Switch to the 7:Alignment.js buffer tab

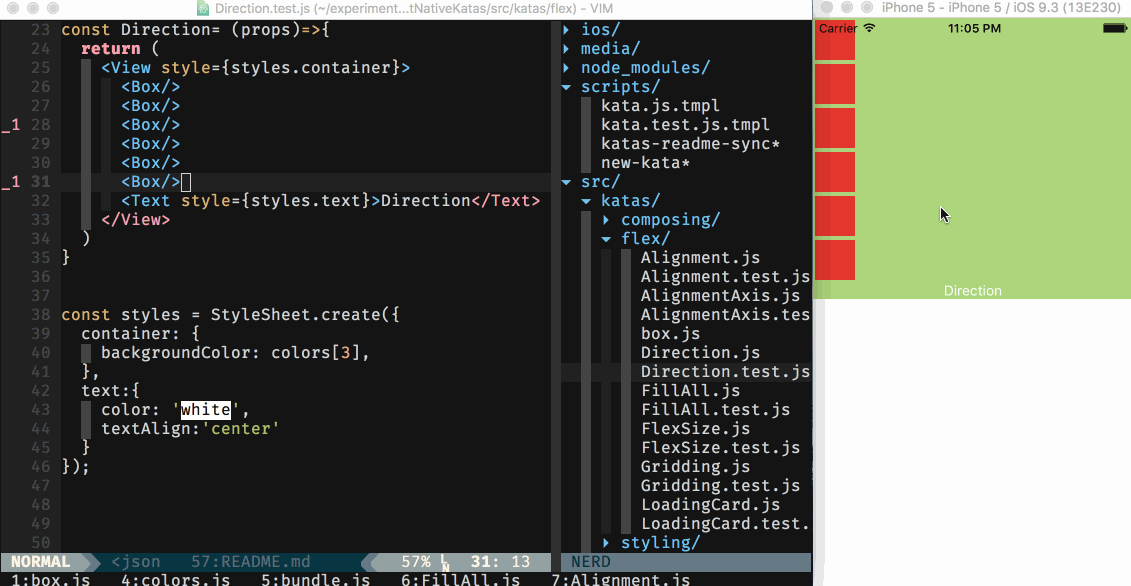coord(620,580)
